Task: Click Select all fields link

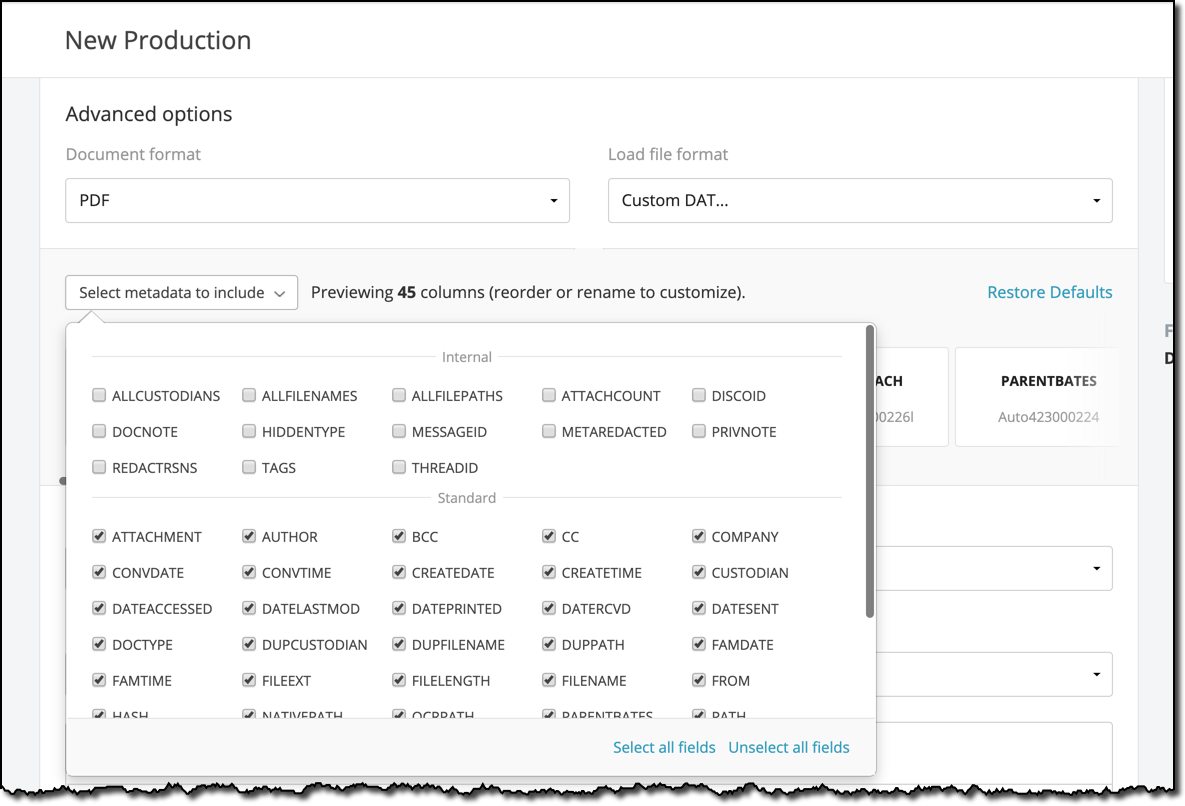Action: [664, 747]
